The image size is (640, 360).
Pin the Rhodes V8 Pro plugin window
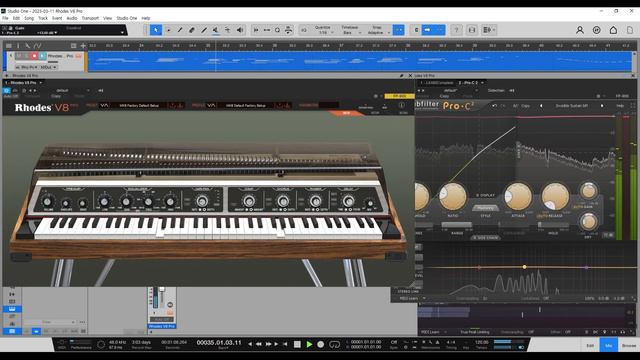(x=401, y=76)
